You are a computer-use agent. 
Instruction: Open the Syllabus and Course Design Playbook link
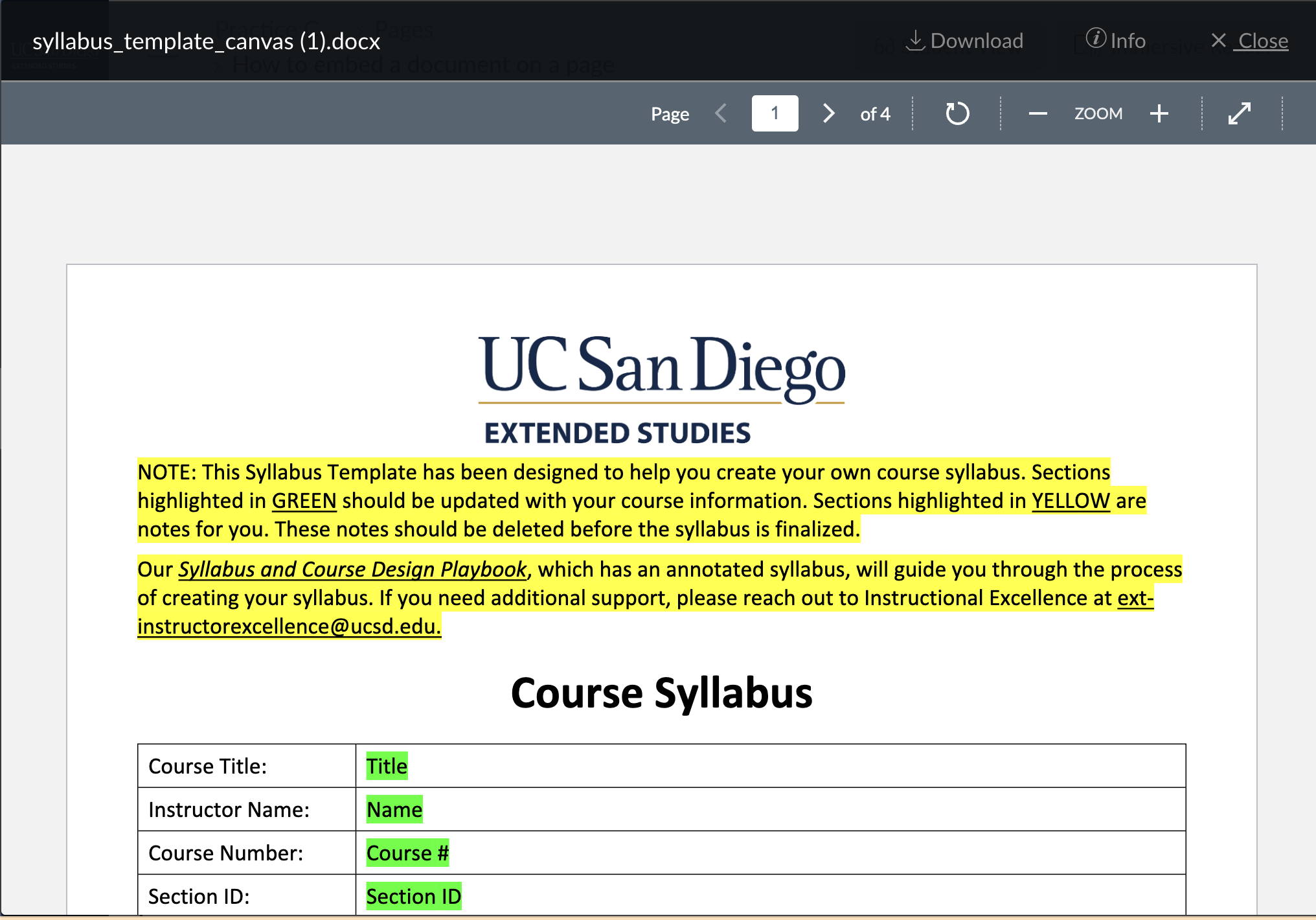click(x=352, y=569)
